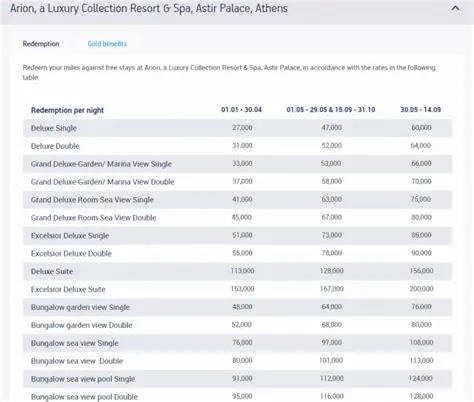
Task: Select the 66,000 Garden/Marina View Single value
Action: point(421,164)
